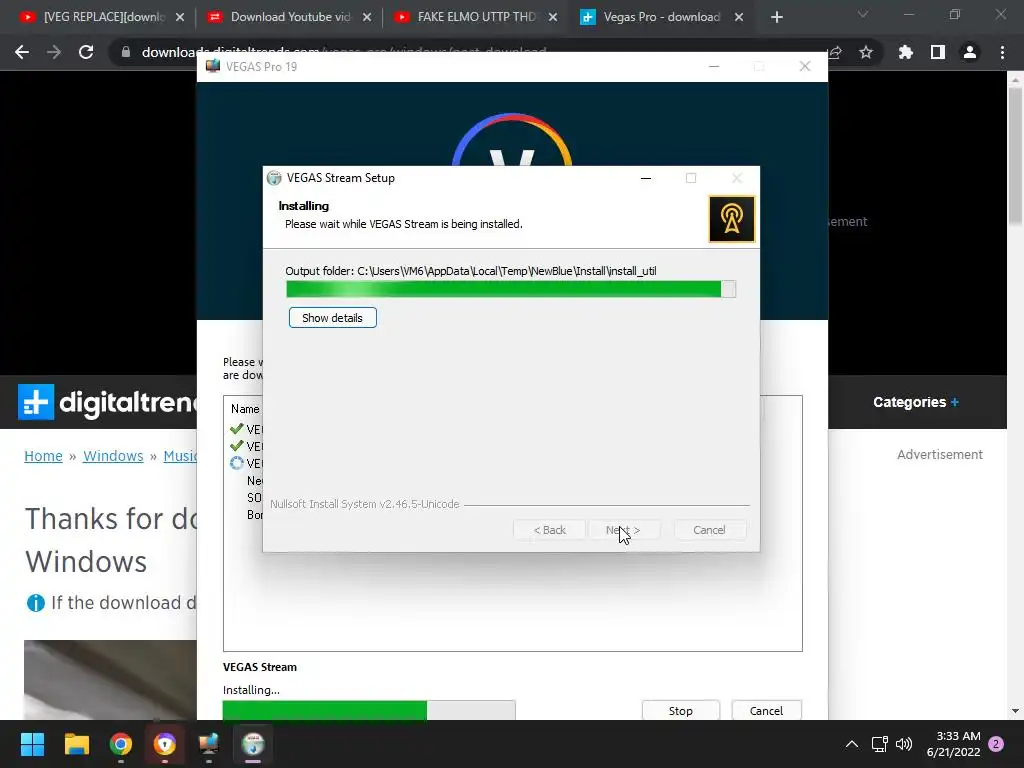Open Chrome from the taskbar
The height and width of the screenshot is (768, 1024).
pyautogui.click(x=121, y=744)
